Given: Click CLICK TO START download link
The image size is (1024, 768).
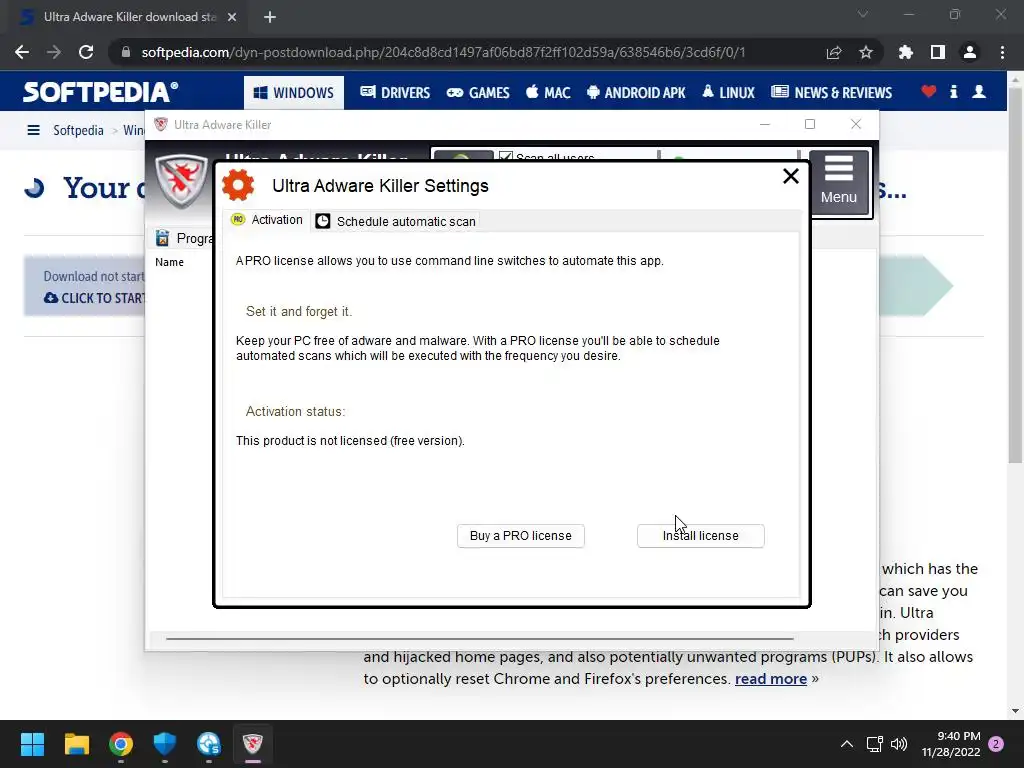Looking at the screenshot, I should tap(94, 298).
